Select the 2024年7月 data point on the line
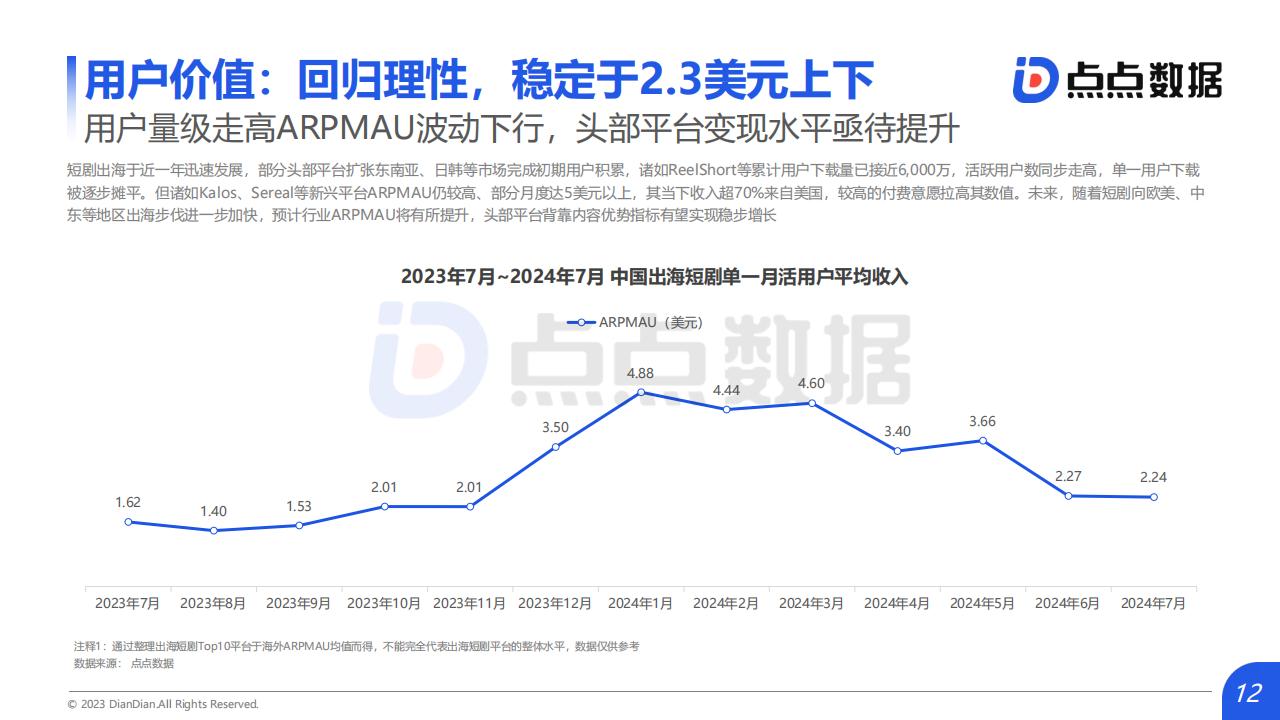Viewport: 1280px width, 720px height. [1154, 497]
